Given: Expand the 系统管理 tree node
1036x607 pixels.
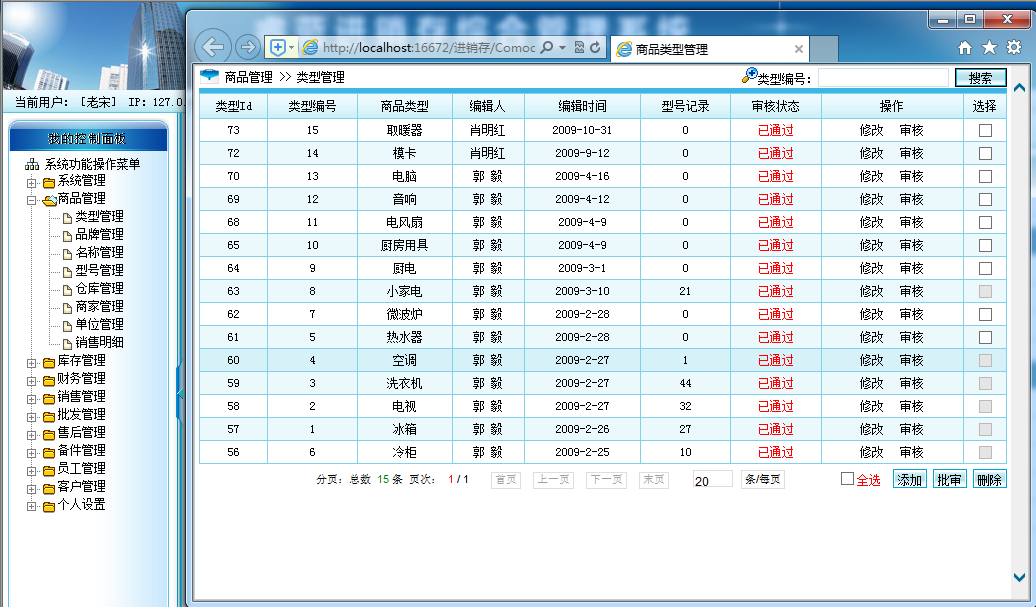Looking at the screenshot, I should (x=31, y=182).
